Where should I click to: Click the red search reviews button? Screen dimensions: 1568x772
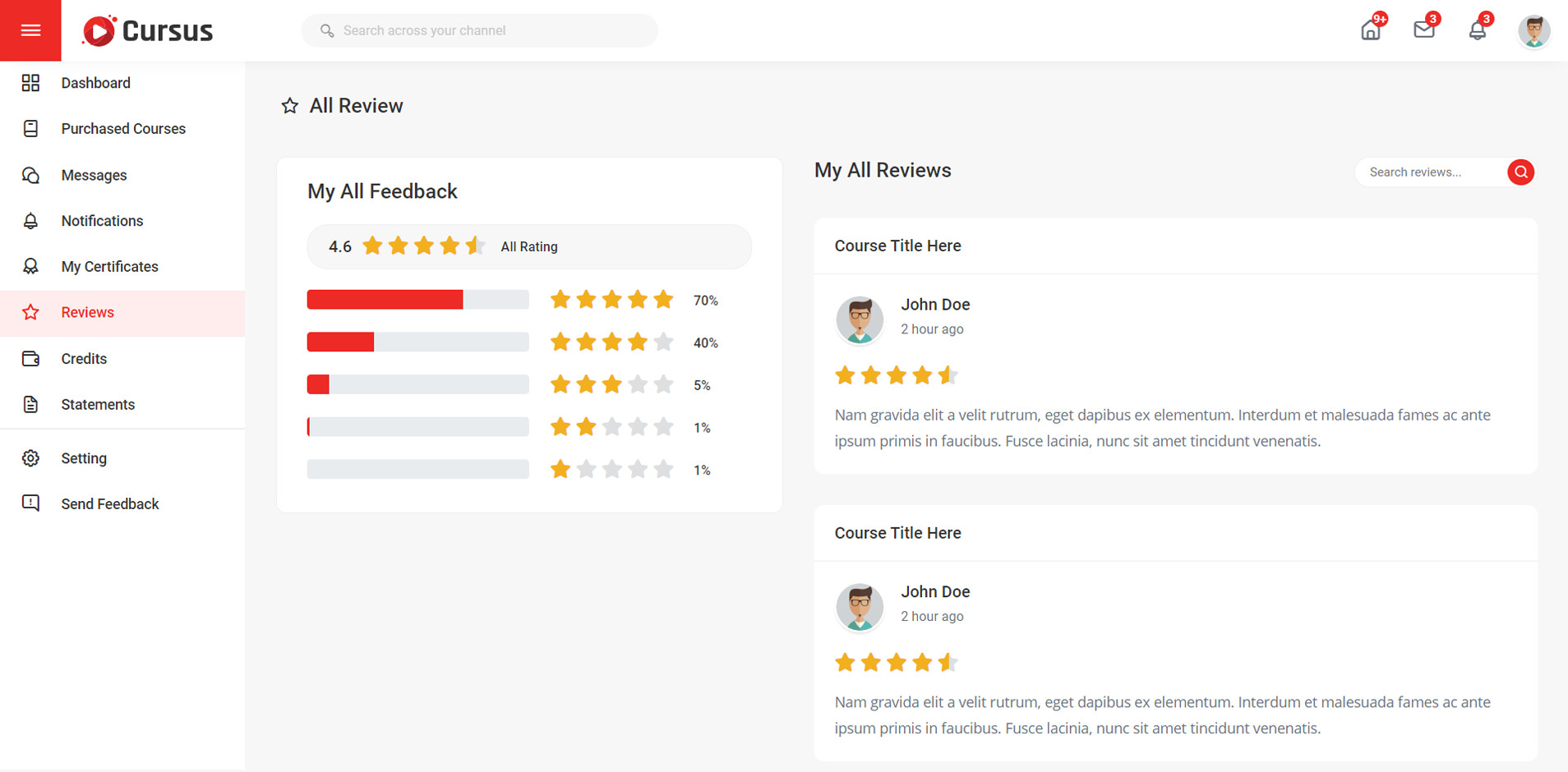pyautogui.click(x=1520, y=172)
